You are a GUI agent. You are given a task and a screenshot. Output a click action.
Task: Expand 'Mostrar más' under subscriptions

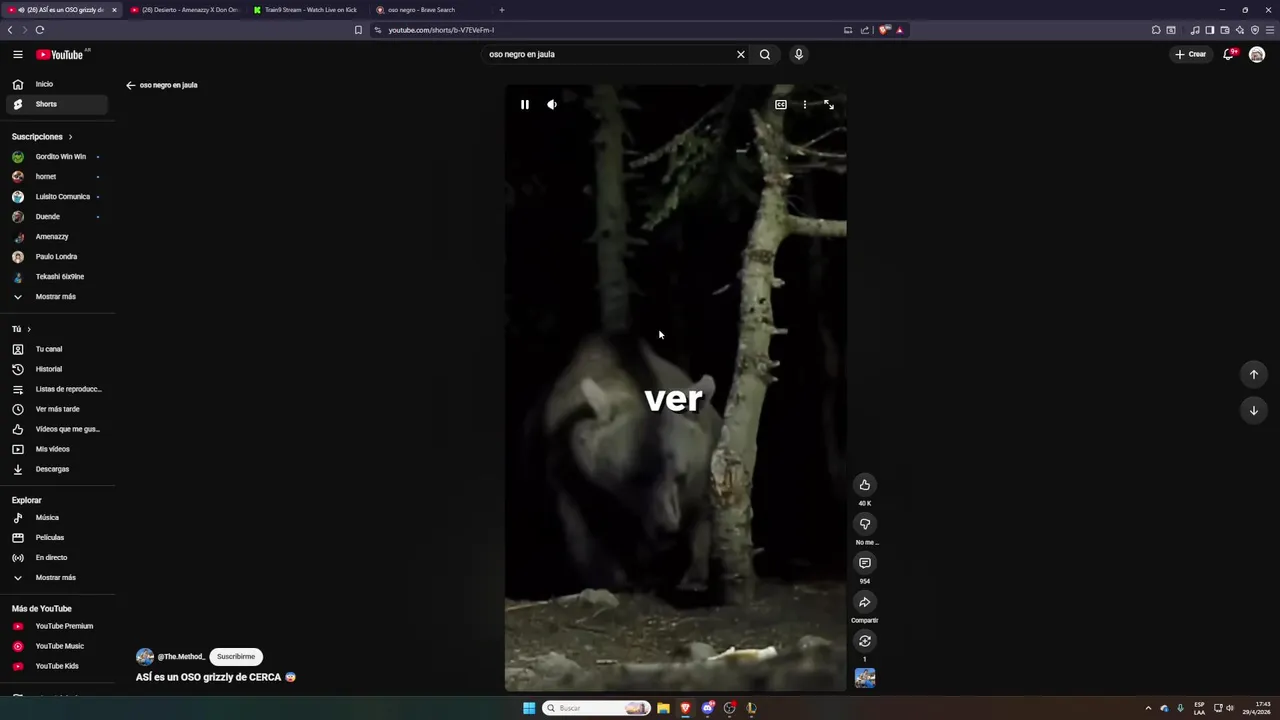56,297
